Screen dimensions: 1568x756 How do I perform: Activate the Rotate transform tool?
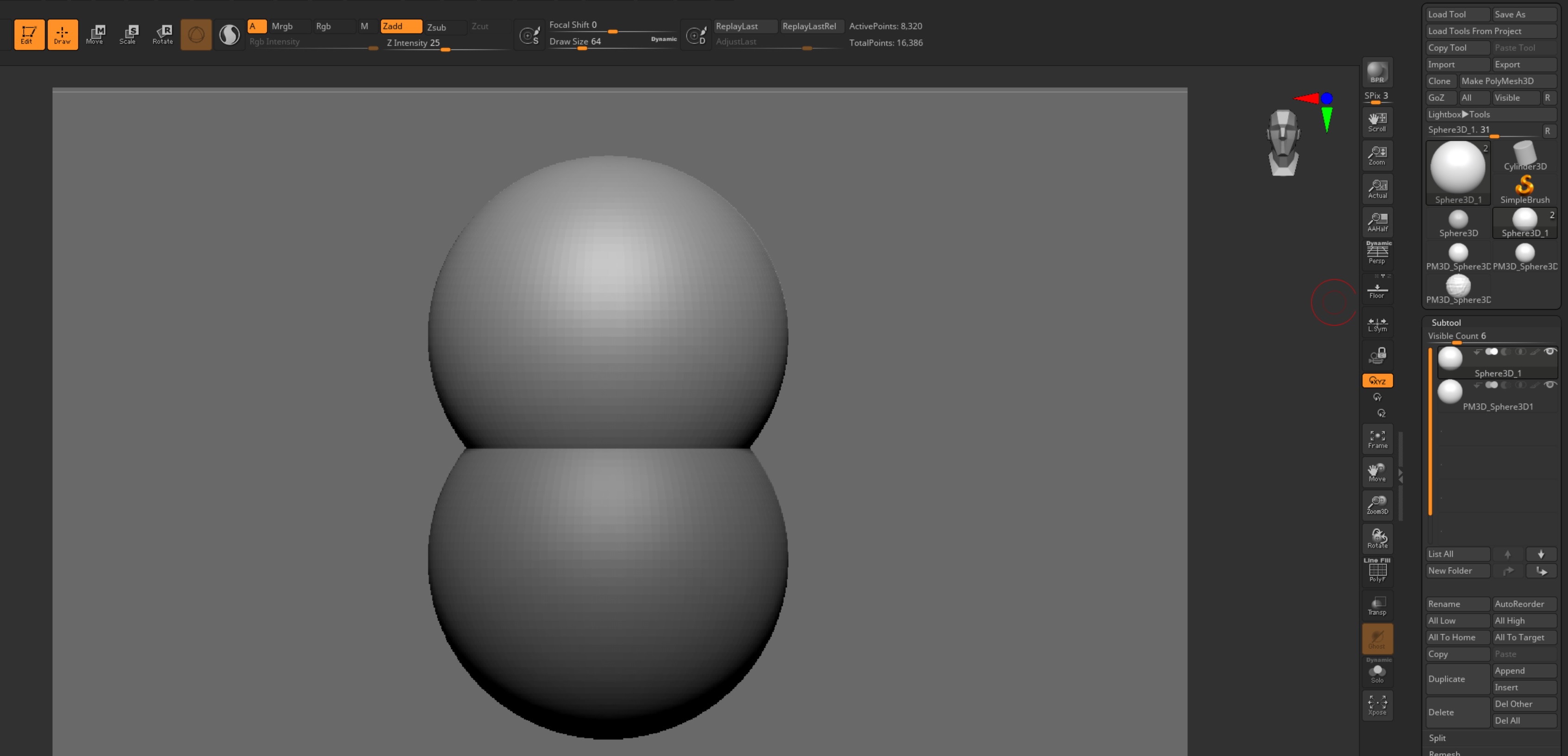point(162,34)
